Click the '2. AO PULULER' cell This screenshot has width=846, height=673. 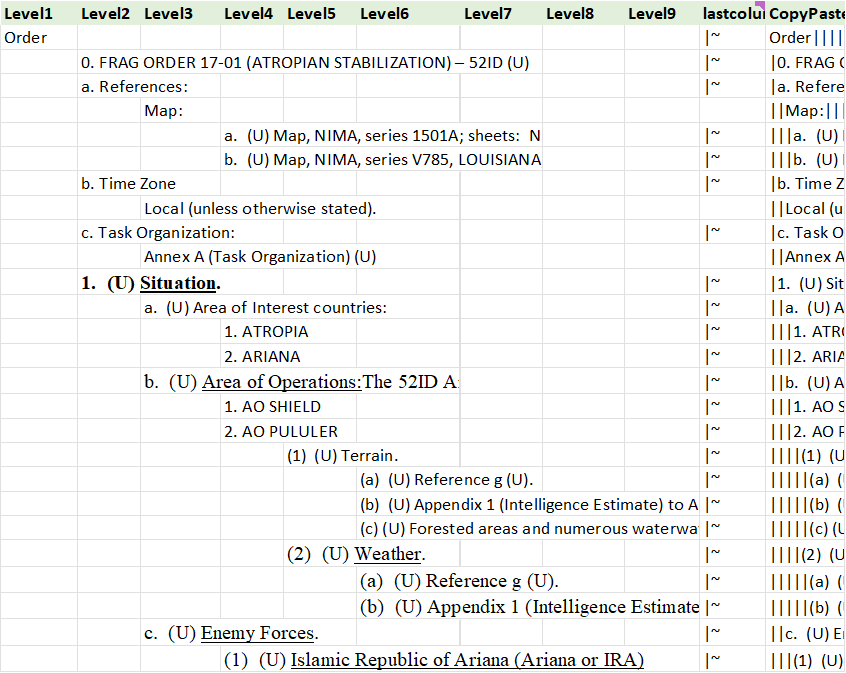(281, 431)
